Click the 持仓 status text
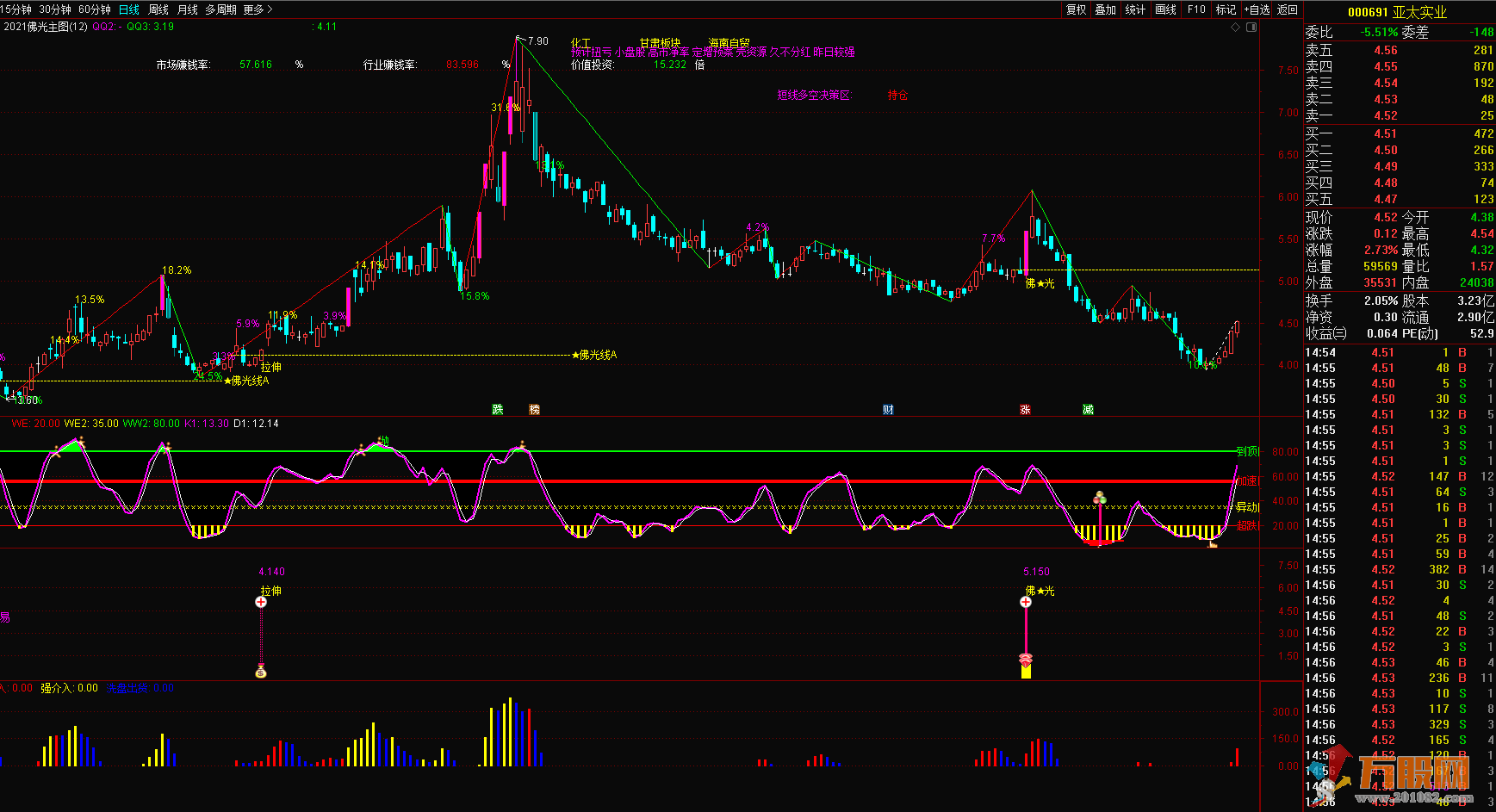The height and width of the screenshot is (812, 1496). 898,95
